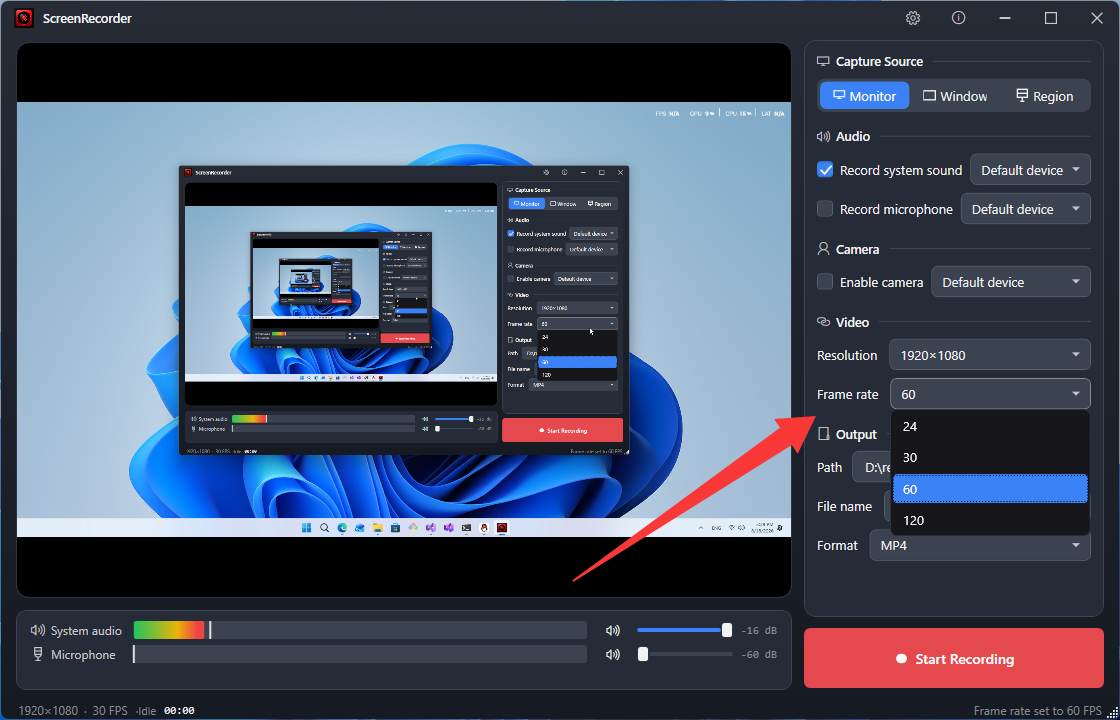Image resolution: width=1120 pixels, height=720 pixels.
Task: Collapse the Frame rate combo box
Action: tap(990, 394)
